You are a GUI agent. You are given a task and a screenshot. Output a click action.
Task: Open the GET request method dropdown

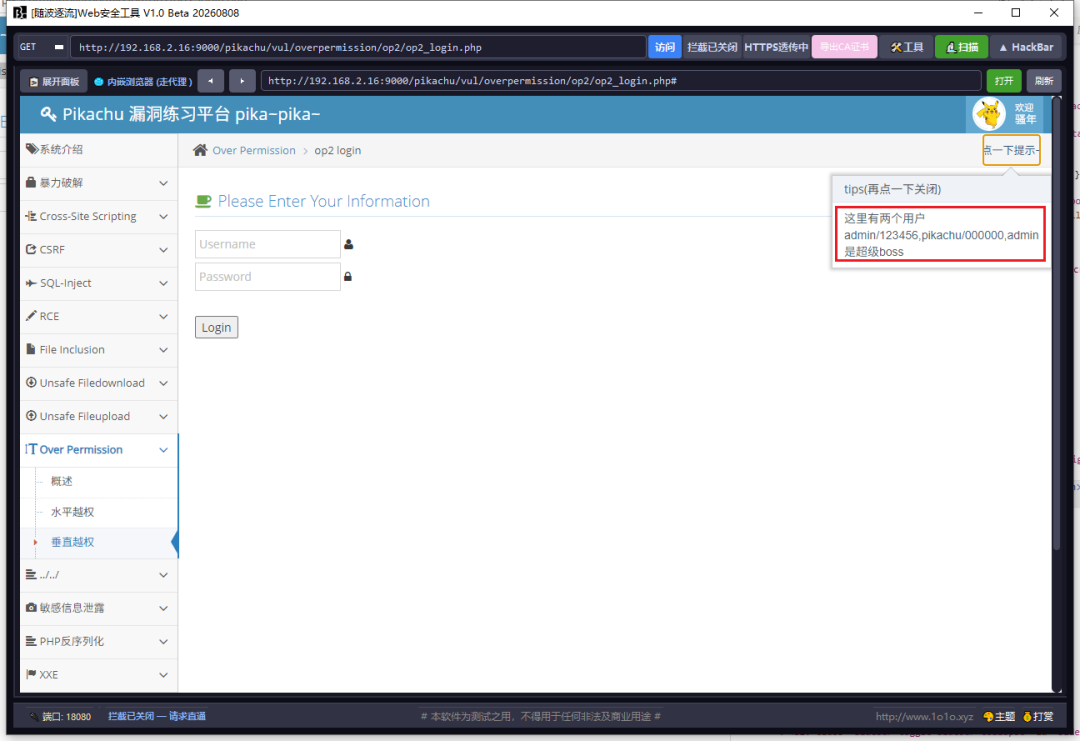41,47
